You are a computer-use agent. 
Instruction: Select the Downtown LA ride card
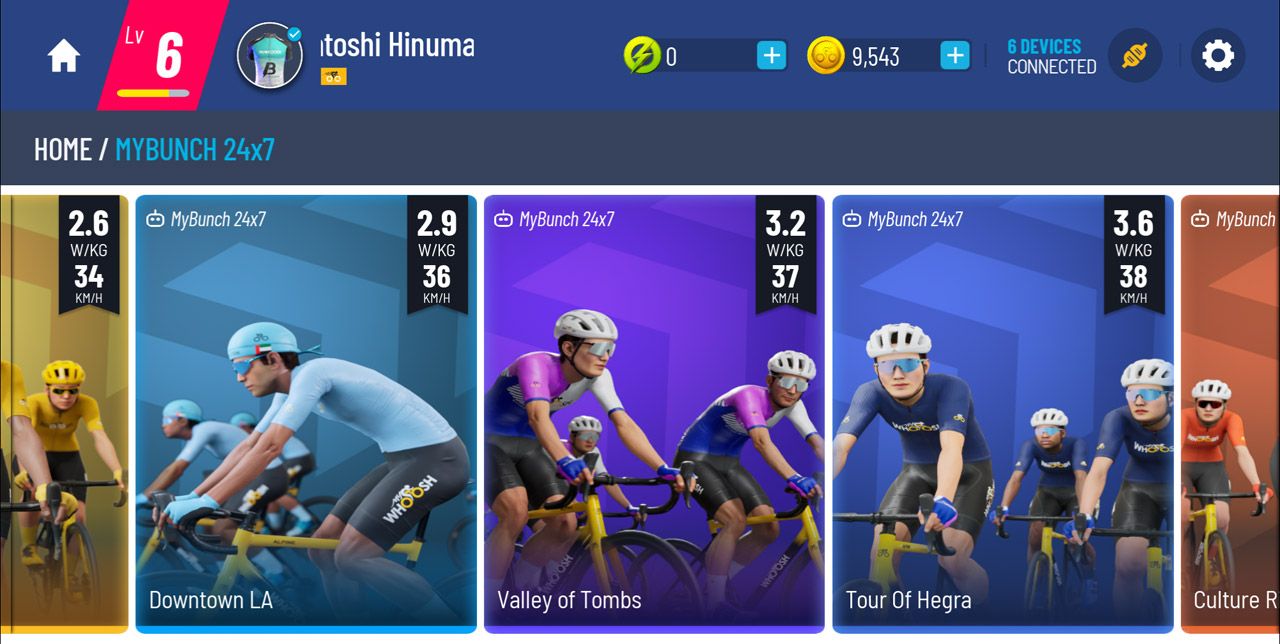[x=306, y=414]
